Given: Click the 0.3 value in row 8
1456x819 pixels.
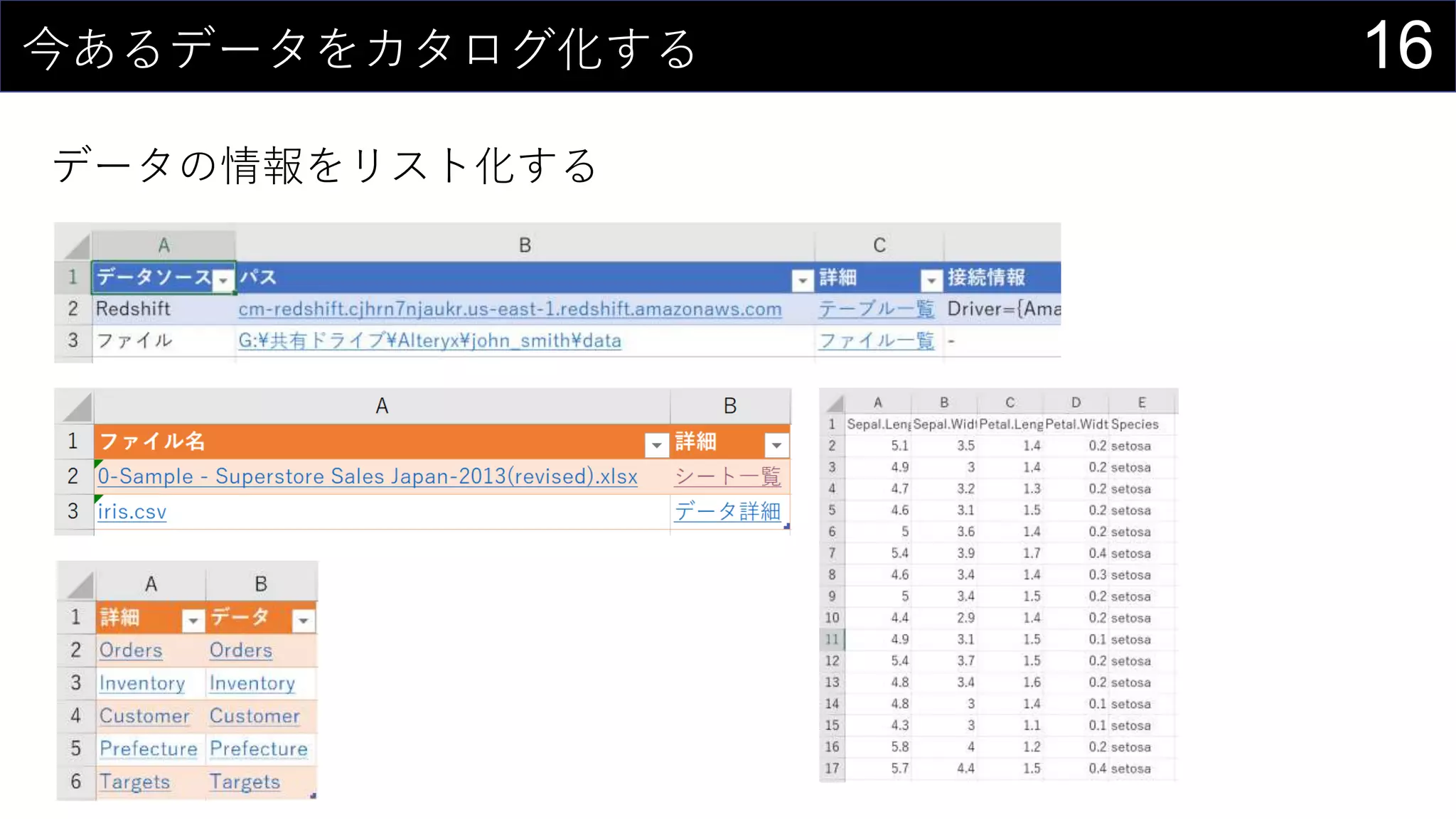Looking at the screenshot, I should (1097, 574).
